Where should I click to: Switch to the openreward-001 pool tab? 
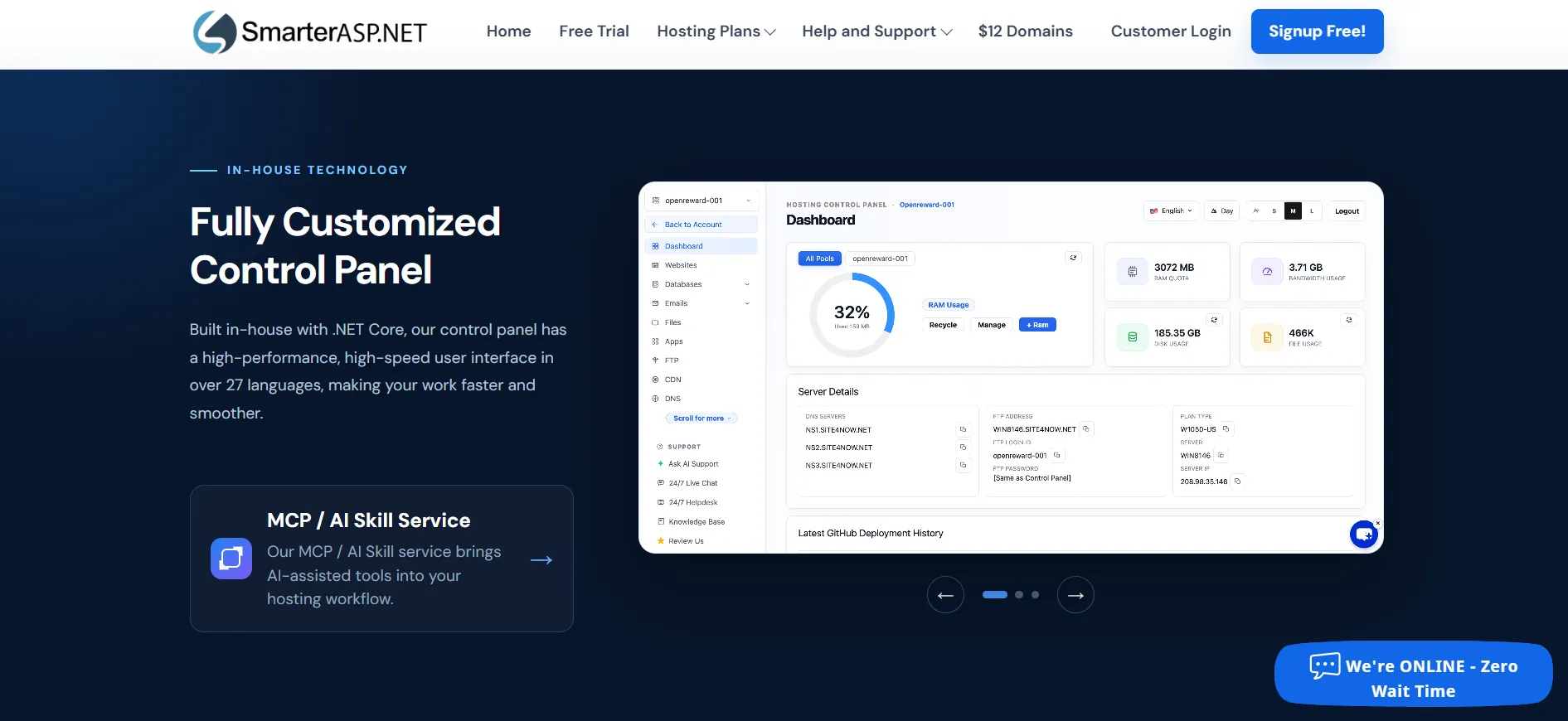pos(880,259)
